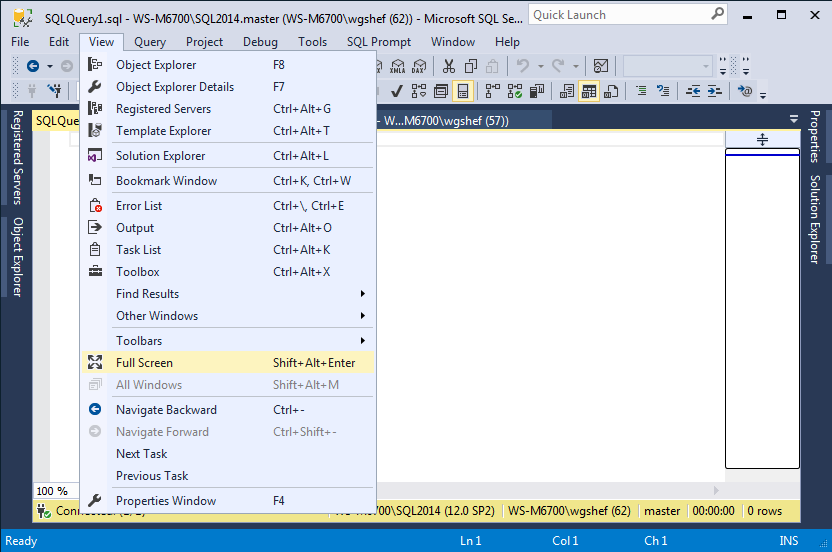Open Template Explorer from the menu
This screenshot has height=552, width=832.
click(x=228, y=131)
